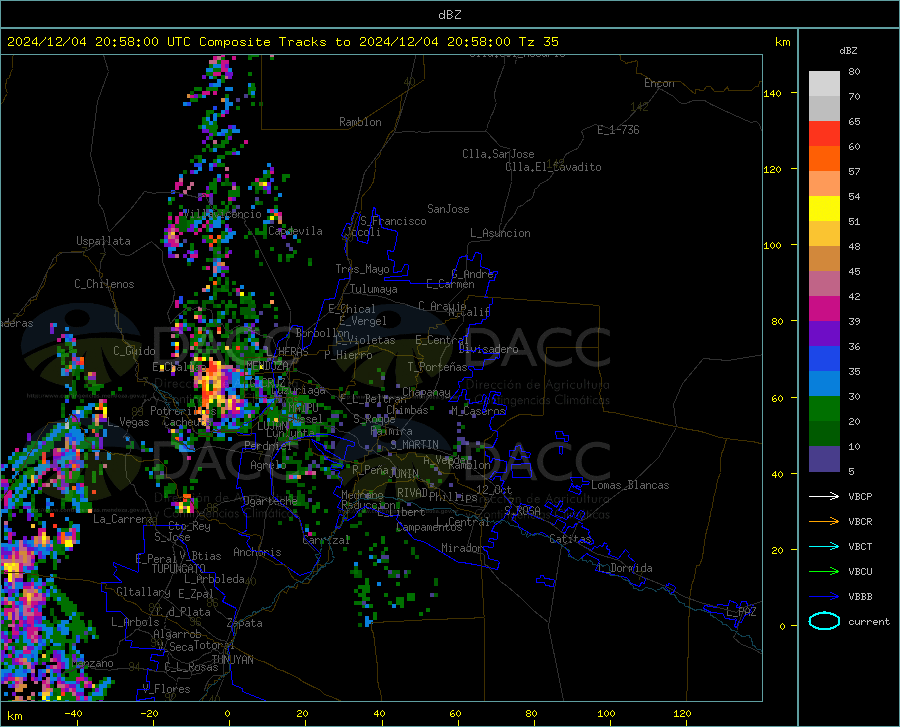Select the 65 dBZ red color swatch
Viewport: 900px width, 727px height.
[x=824, y=133]
